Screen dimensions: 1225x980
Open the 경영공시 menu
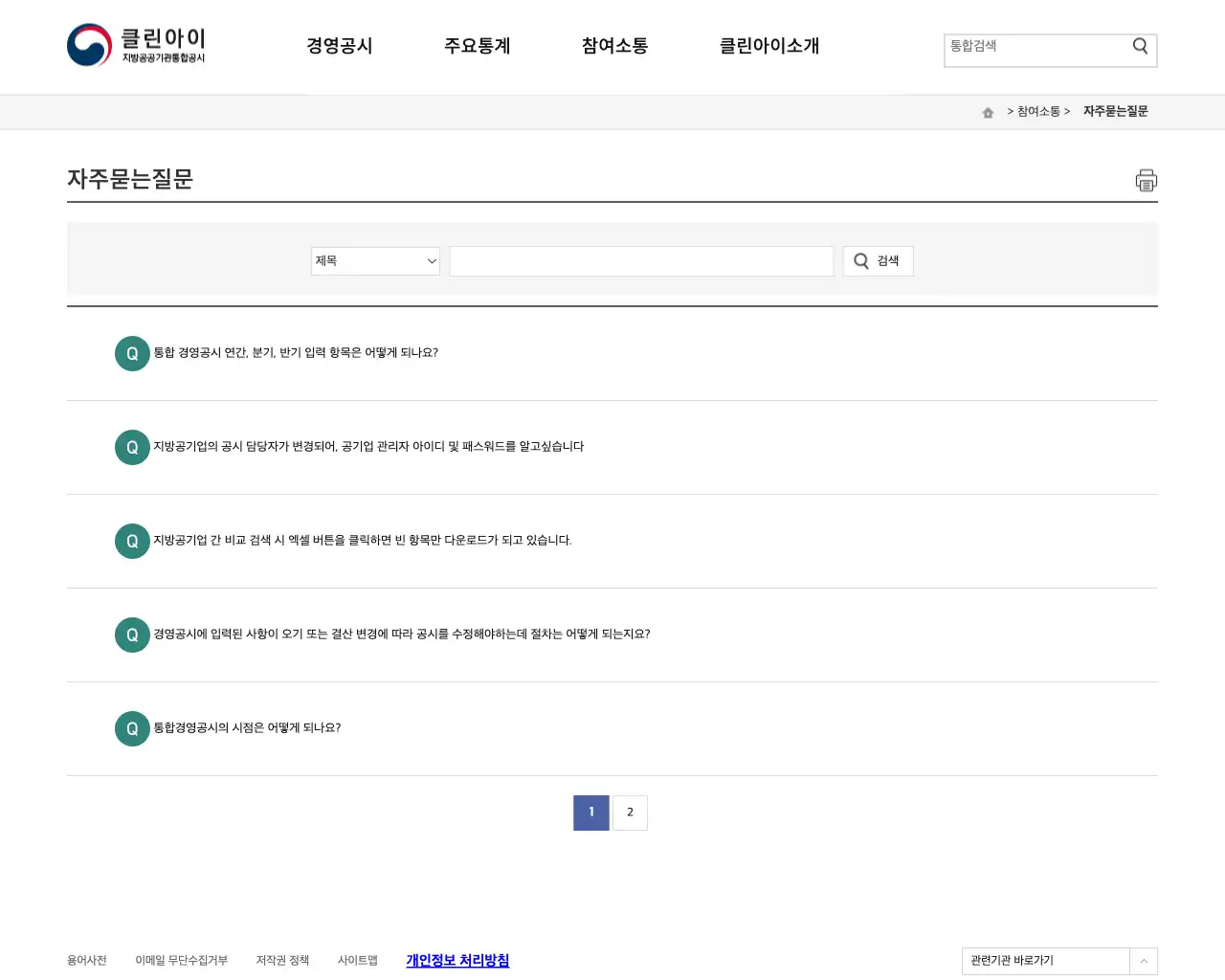click(340, 46)
